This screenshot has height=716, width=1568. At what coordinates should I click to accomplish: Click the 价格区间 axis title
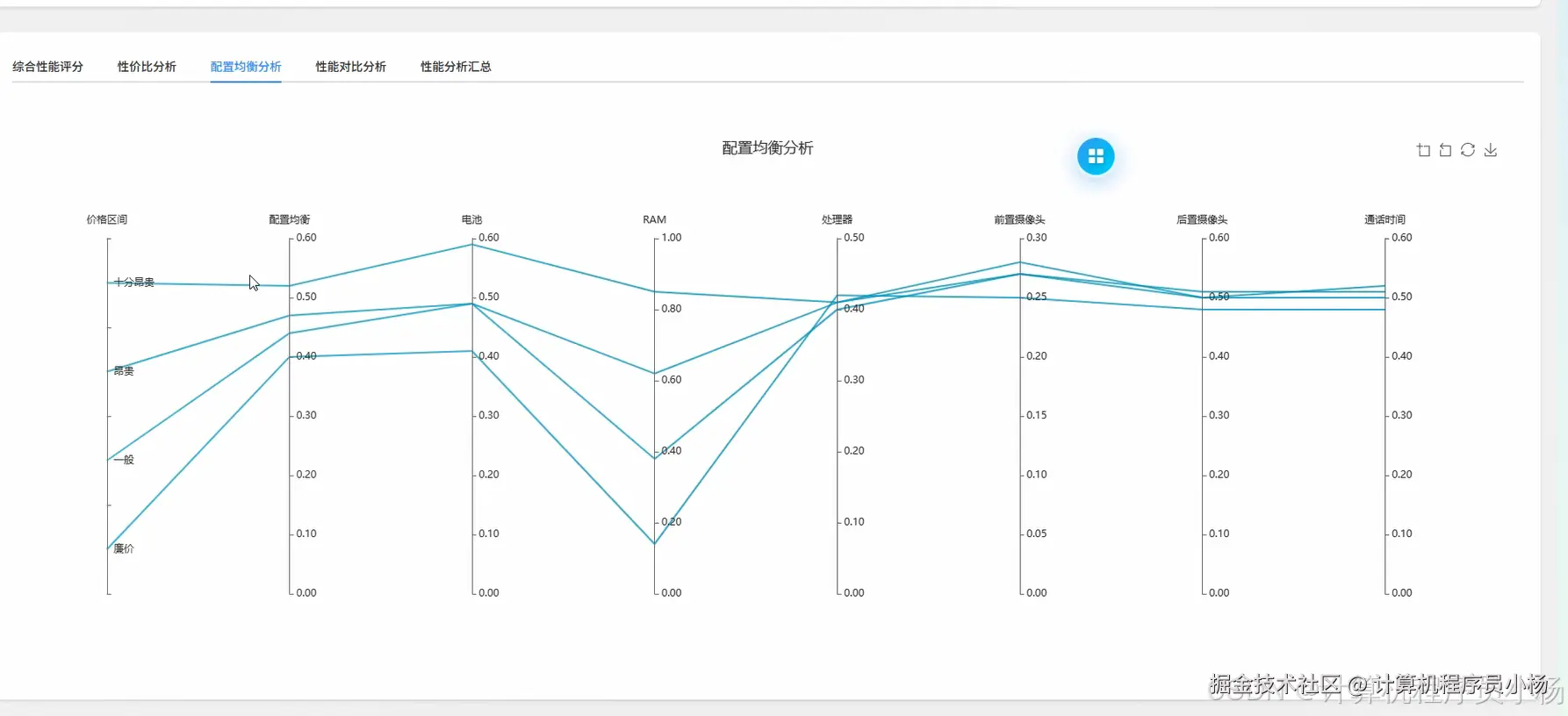107,219
